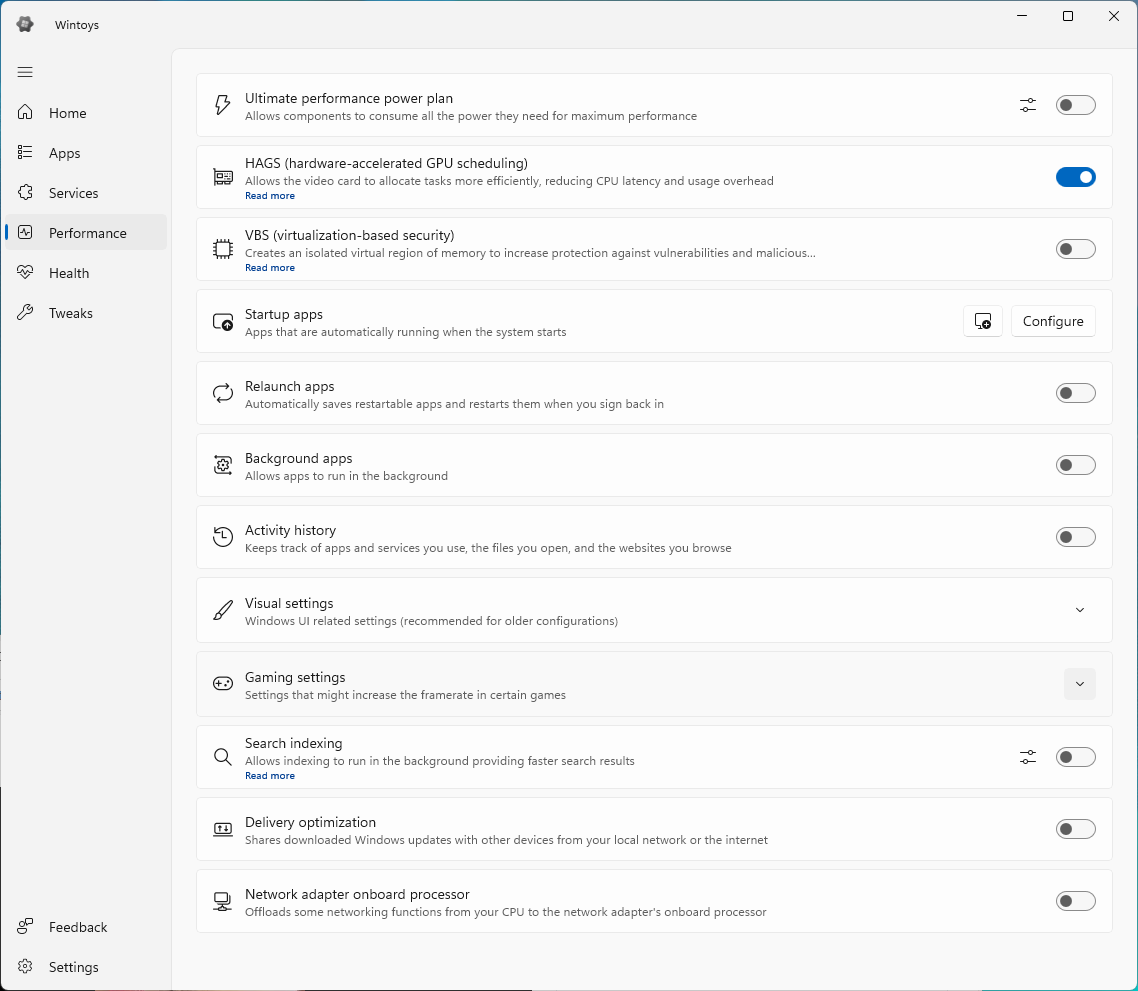Turn on VBS virtualization-based security toggle

[1076, 249]
